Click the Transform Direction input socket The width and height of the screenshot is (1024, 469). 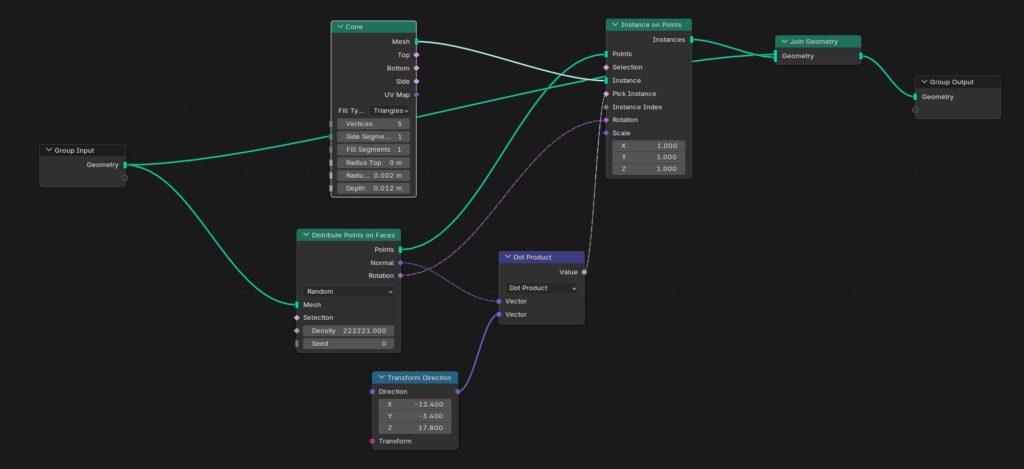tap(372, 391)
